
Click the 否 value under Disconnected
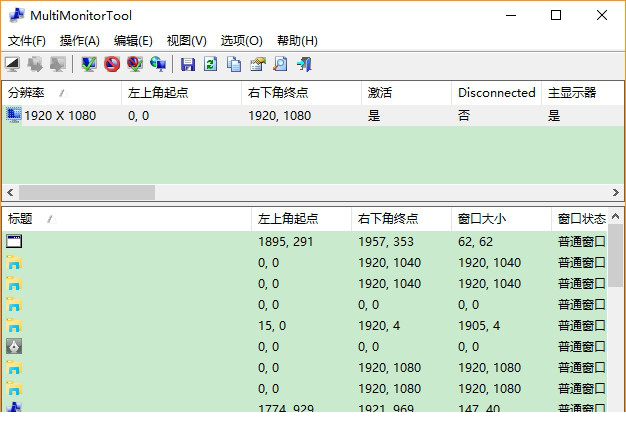point(464,116)
